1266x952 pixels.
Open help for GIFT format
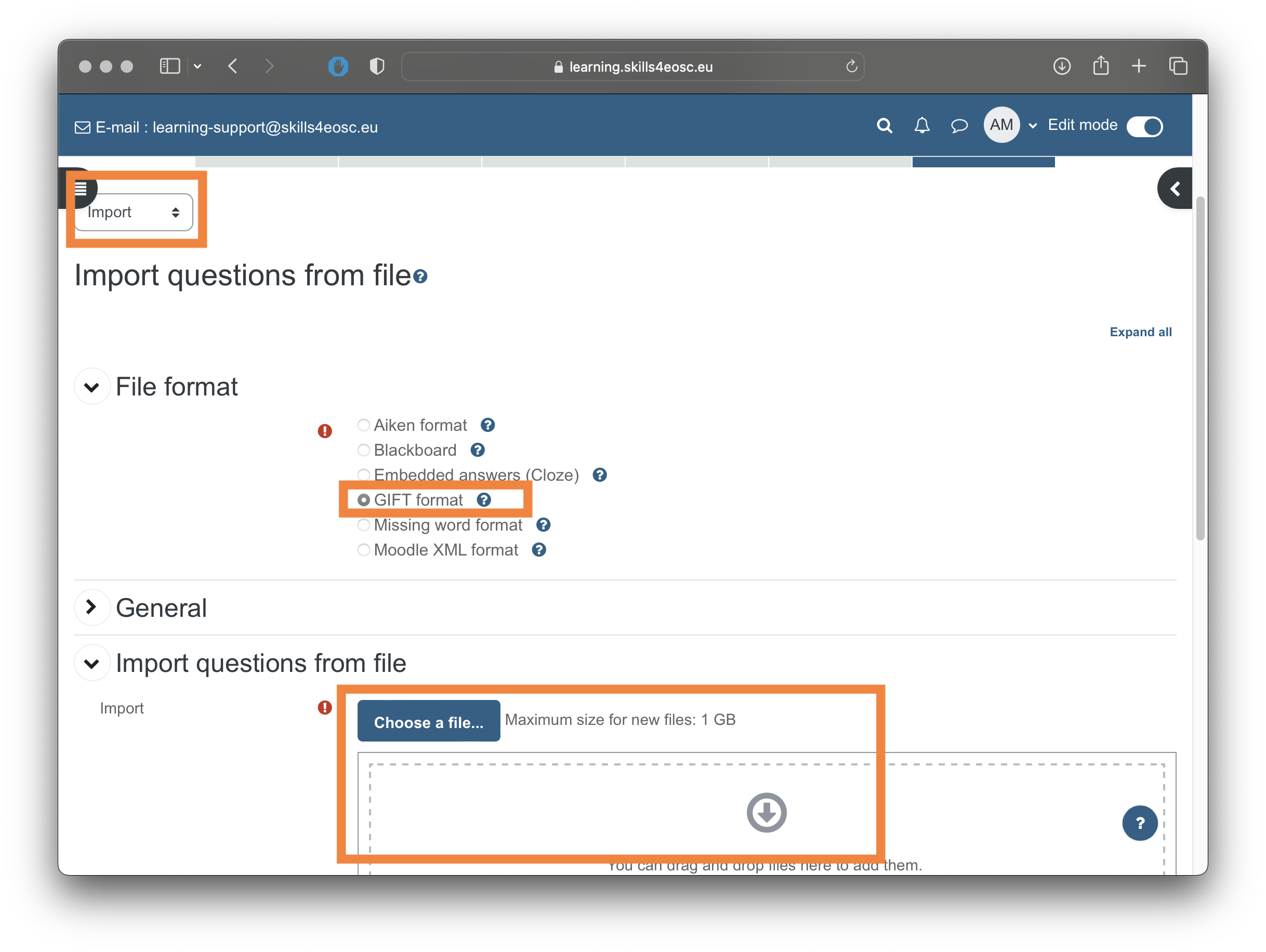(x=484, y=500)
